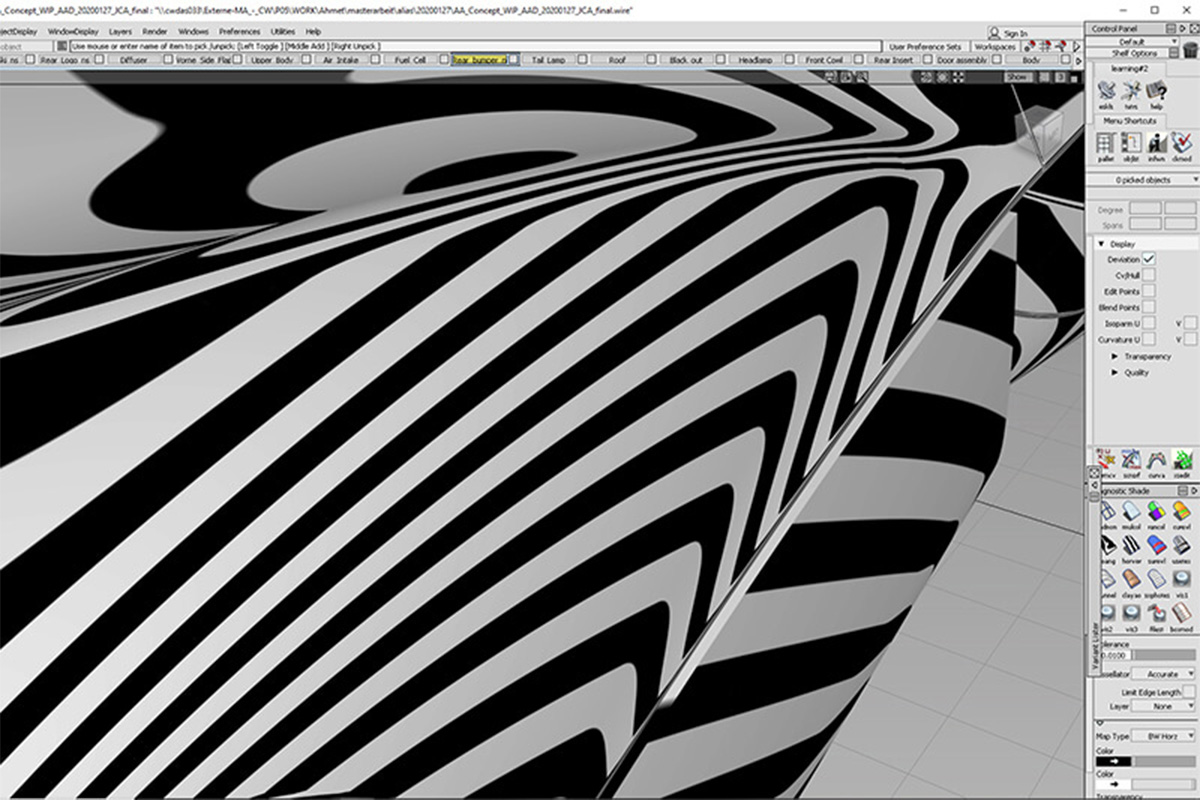Open the Preferences menu
Image resolution: width=1200 pixels, height=800 pixels.
[x=239, y=32]
